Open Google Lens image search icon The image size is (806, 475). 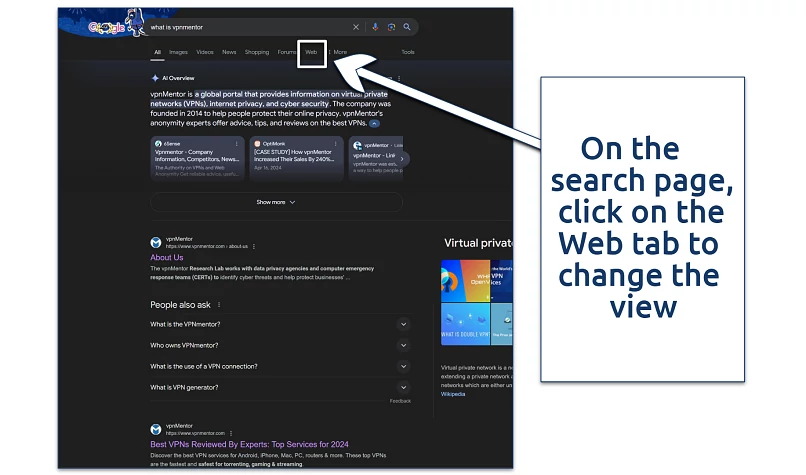[x=391, y=27]
